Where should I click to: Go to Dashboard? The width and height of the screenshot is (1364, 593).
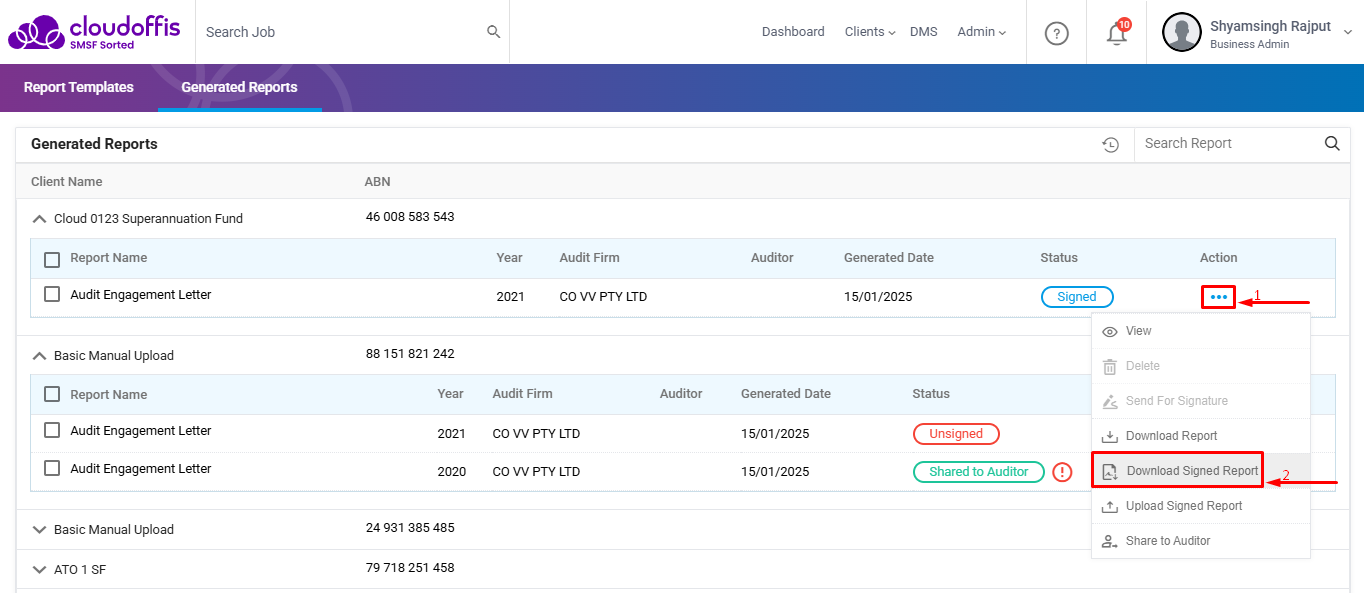(793, 32)
